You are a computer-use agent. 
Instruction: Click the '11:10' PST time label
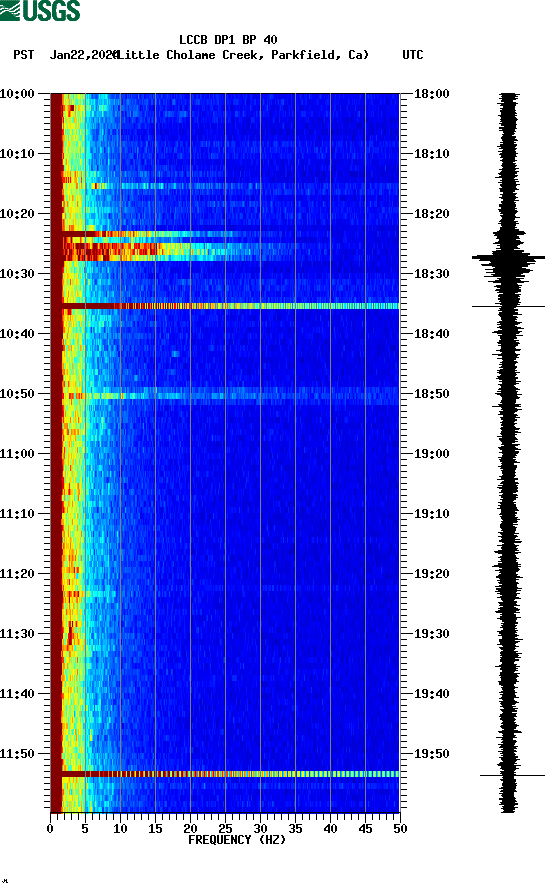pos(17,514)
